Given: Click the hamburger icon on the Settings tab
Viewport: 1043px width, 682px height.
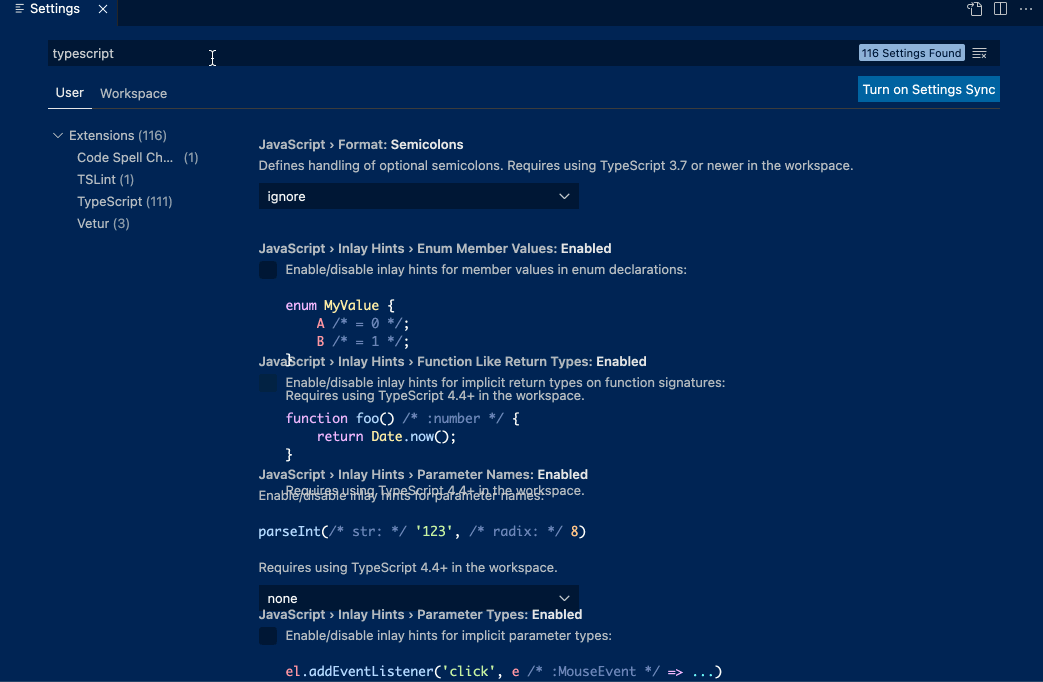Looking at the screenshot, I should (x=17, y=8).
